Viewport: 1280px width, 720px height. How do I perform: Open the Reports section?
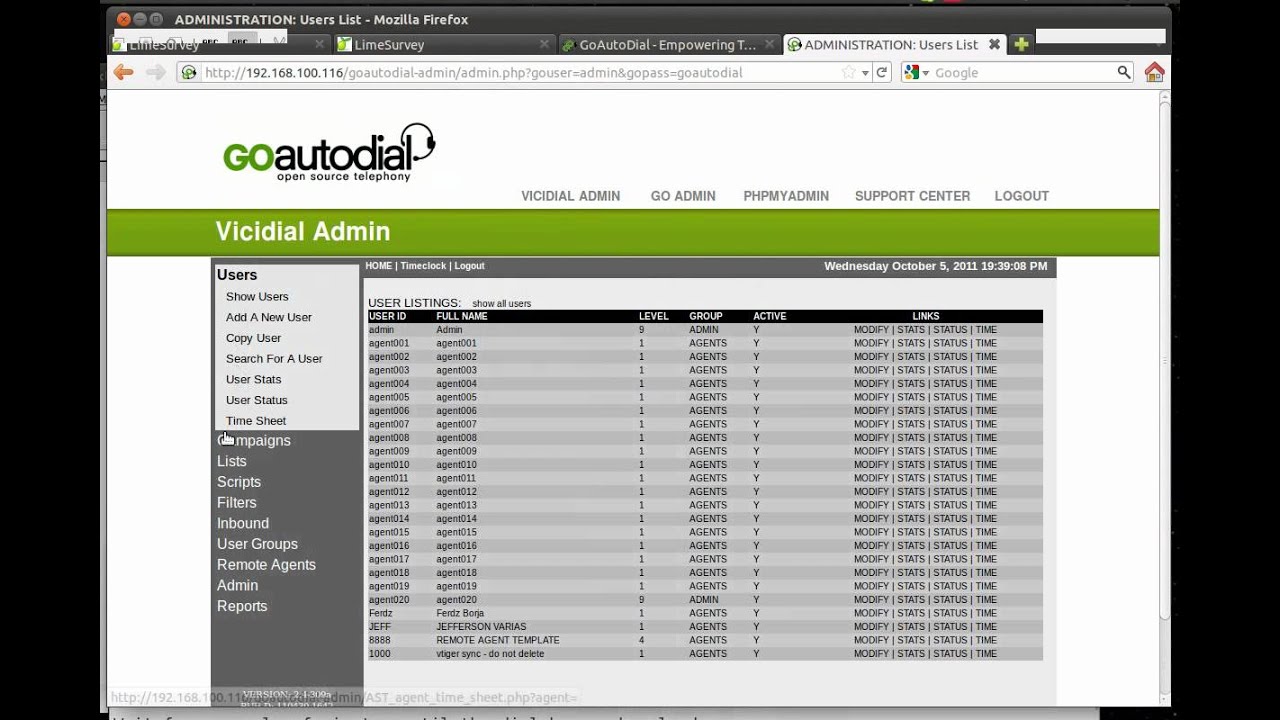[242, 606]
